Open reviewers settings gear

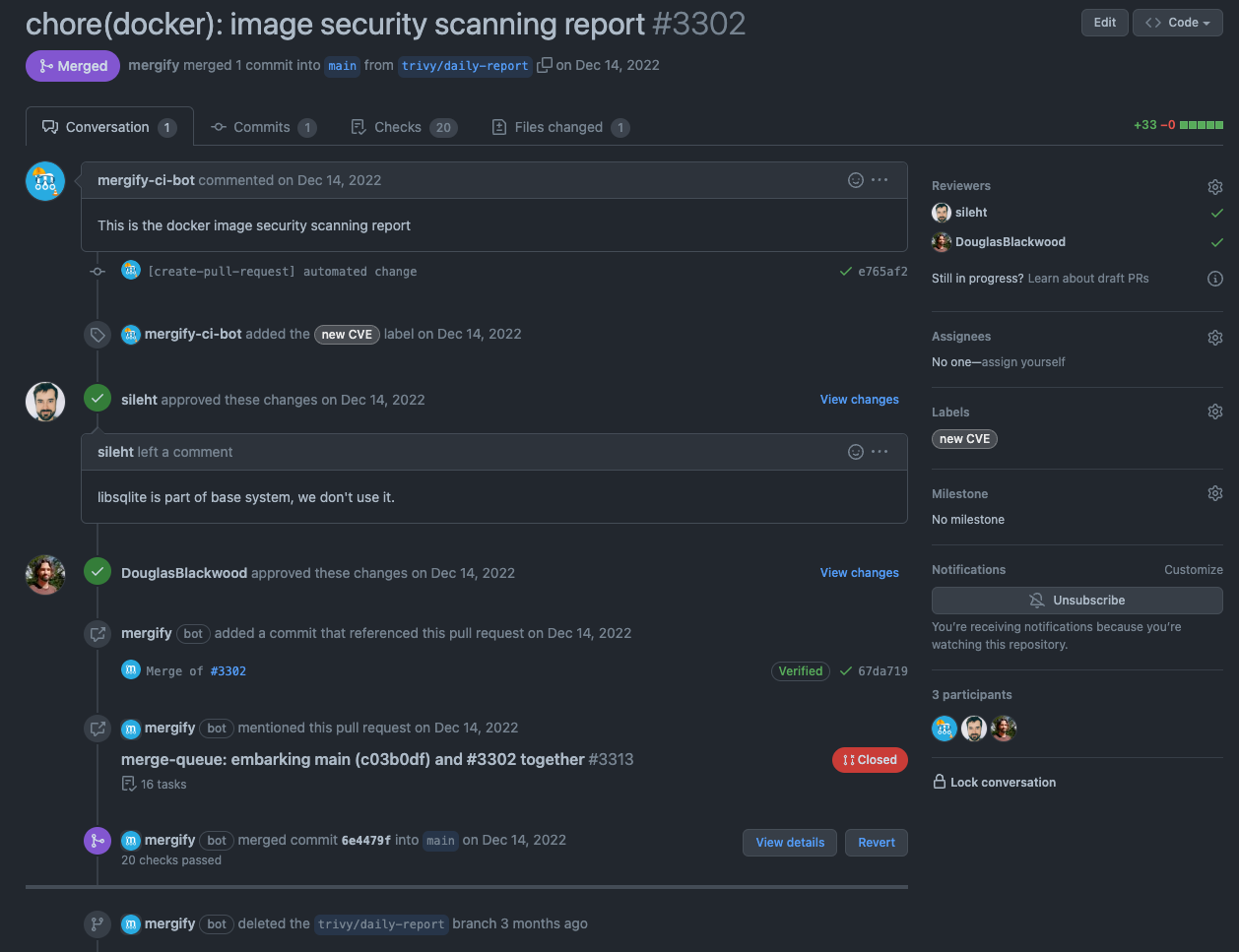pos(1215,187)
